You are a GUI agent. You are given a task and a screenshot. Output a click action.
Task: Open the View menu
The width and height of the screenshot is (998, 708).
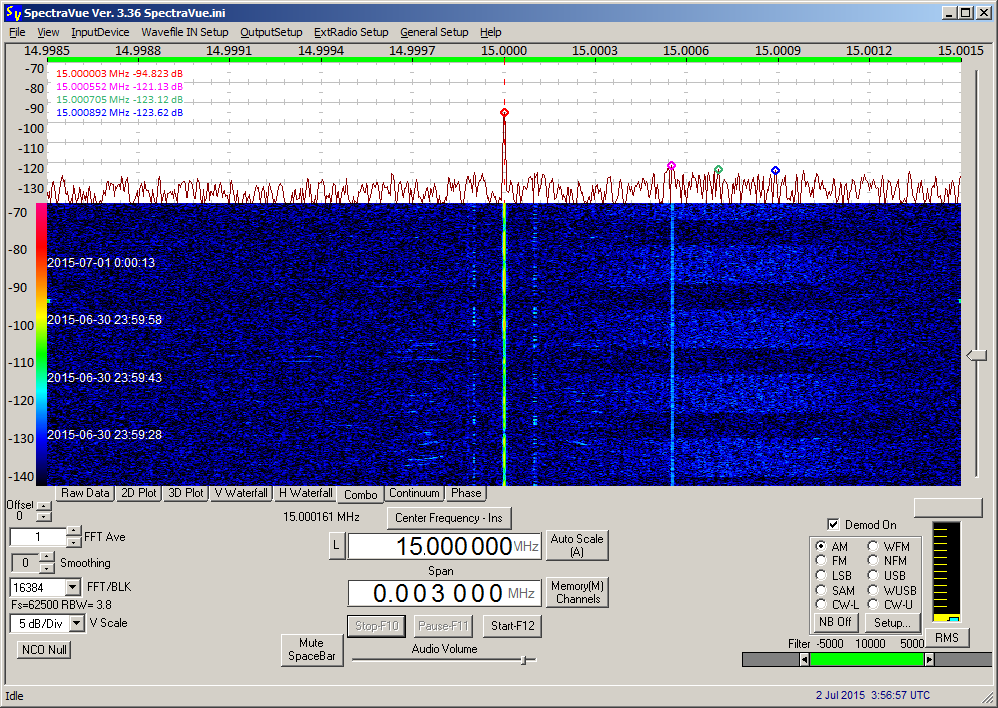48,32
